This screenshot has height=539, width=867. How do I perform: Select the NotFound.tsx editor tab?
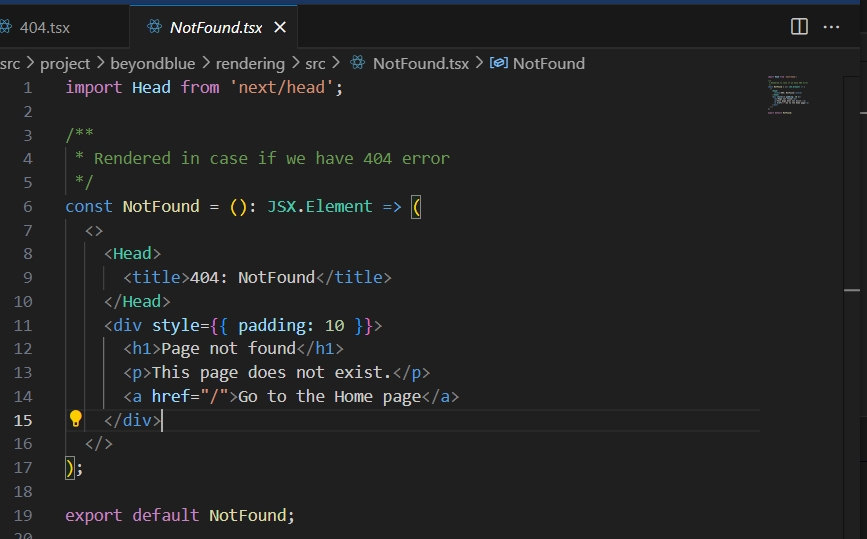click(x=215, y=28)
